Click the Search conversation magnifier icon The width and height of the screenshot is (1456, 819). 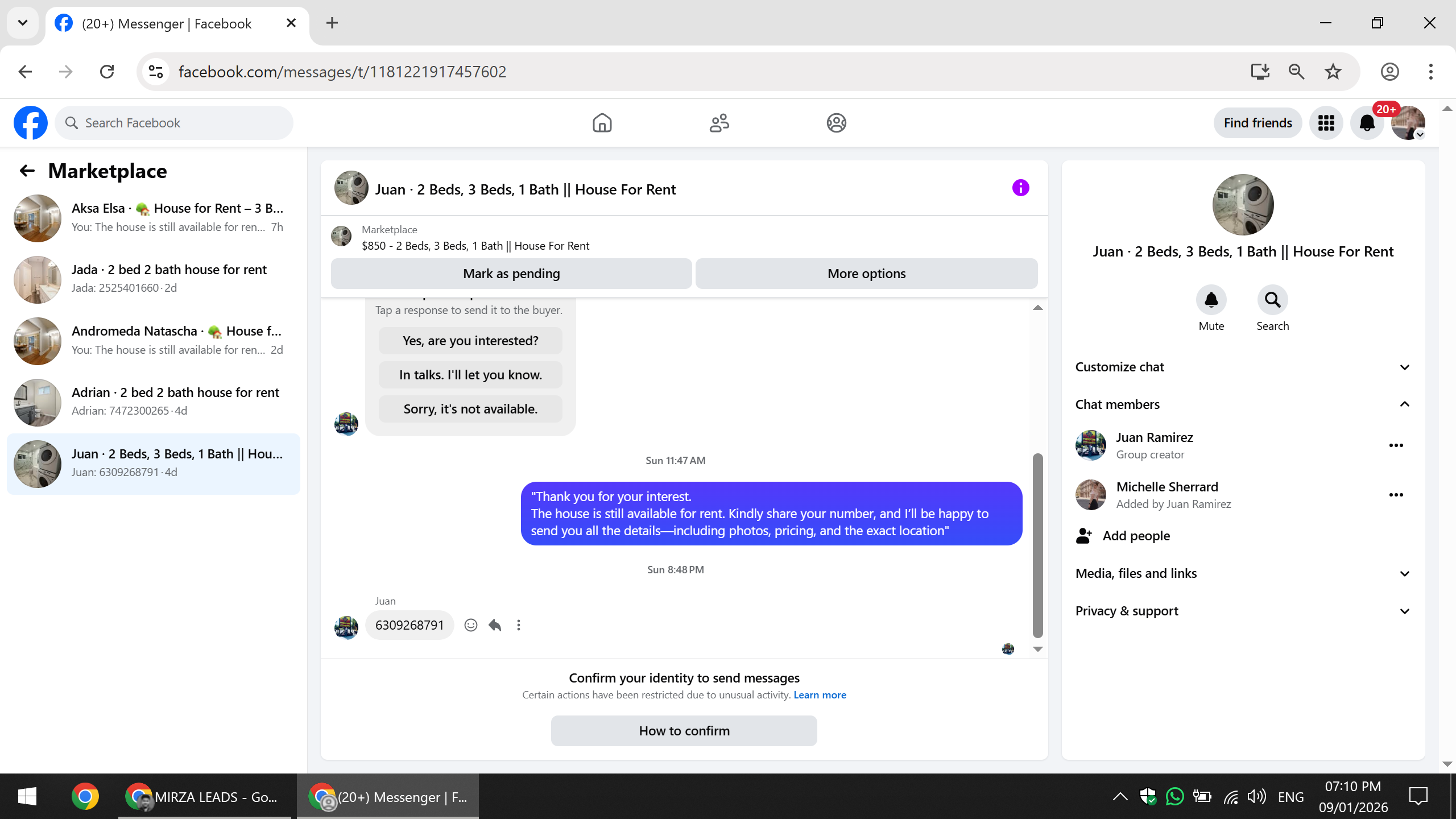tap(1272, 300)
